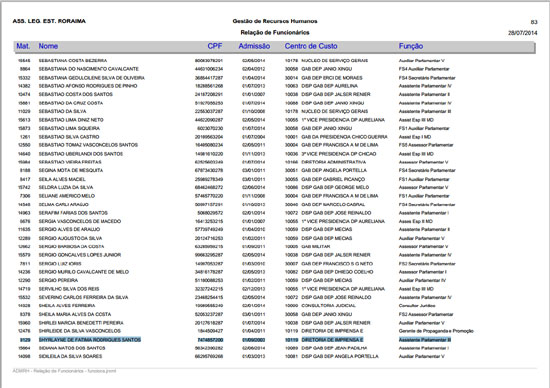Select name 'SEBASTIAO LIMA SIQUEIRA'

point(69,128)
